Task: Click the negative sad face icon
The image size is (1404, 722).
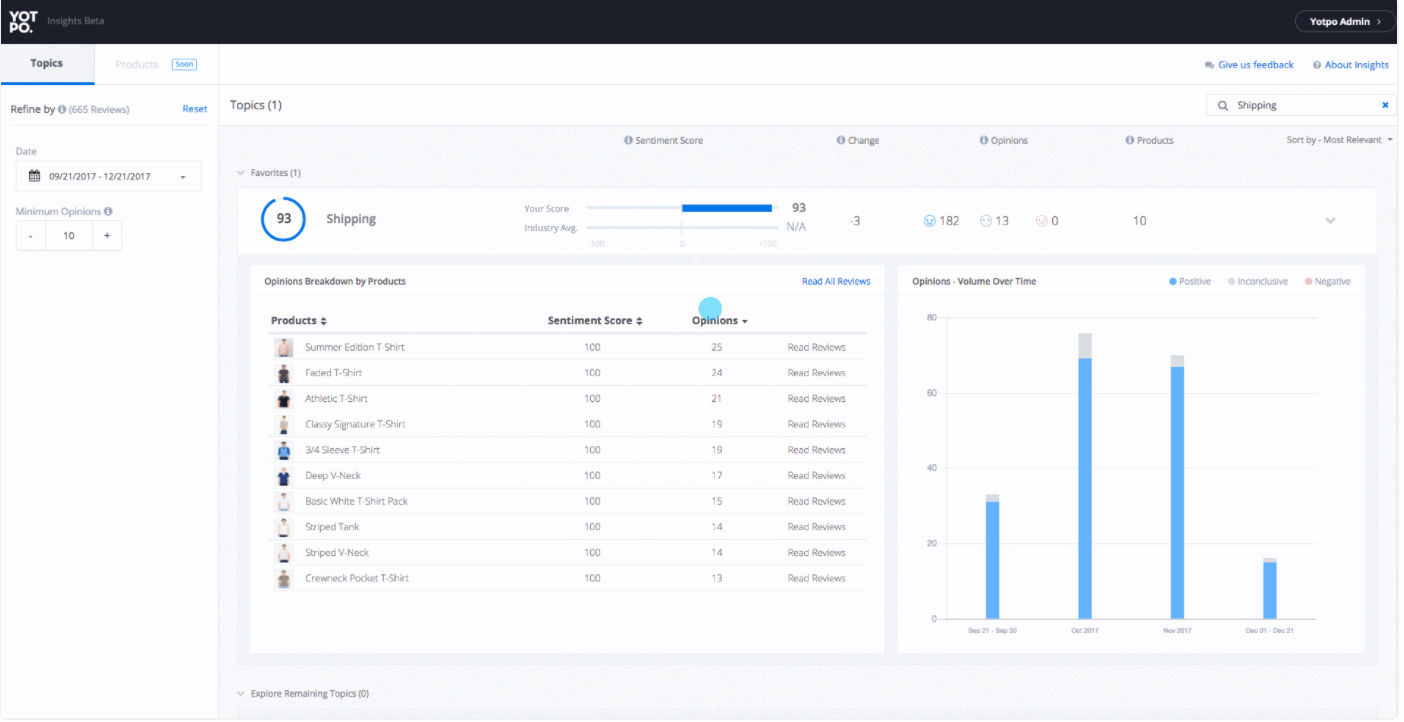Action: click(1041, 221)
